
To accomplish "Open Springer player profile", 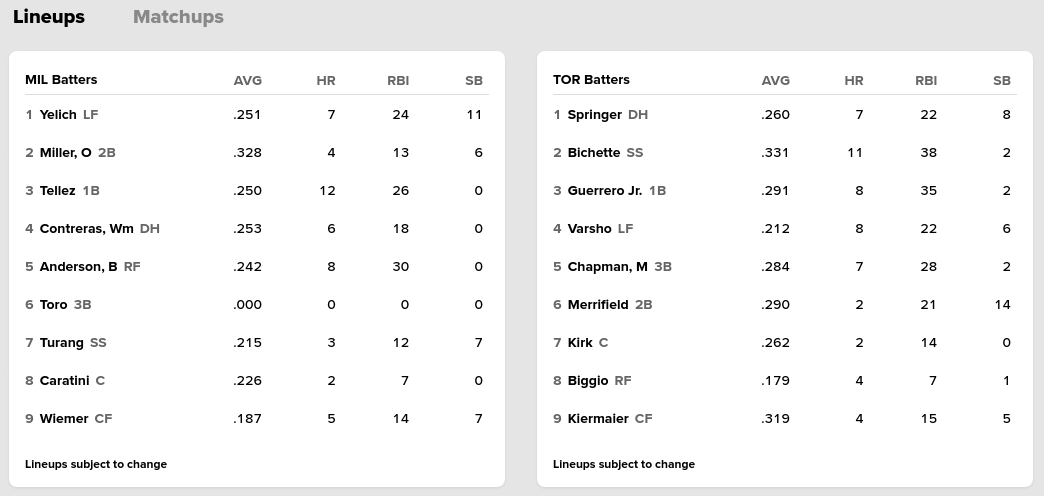I will pyautogui.click(x=594, y=115).
